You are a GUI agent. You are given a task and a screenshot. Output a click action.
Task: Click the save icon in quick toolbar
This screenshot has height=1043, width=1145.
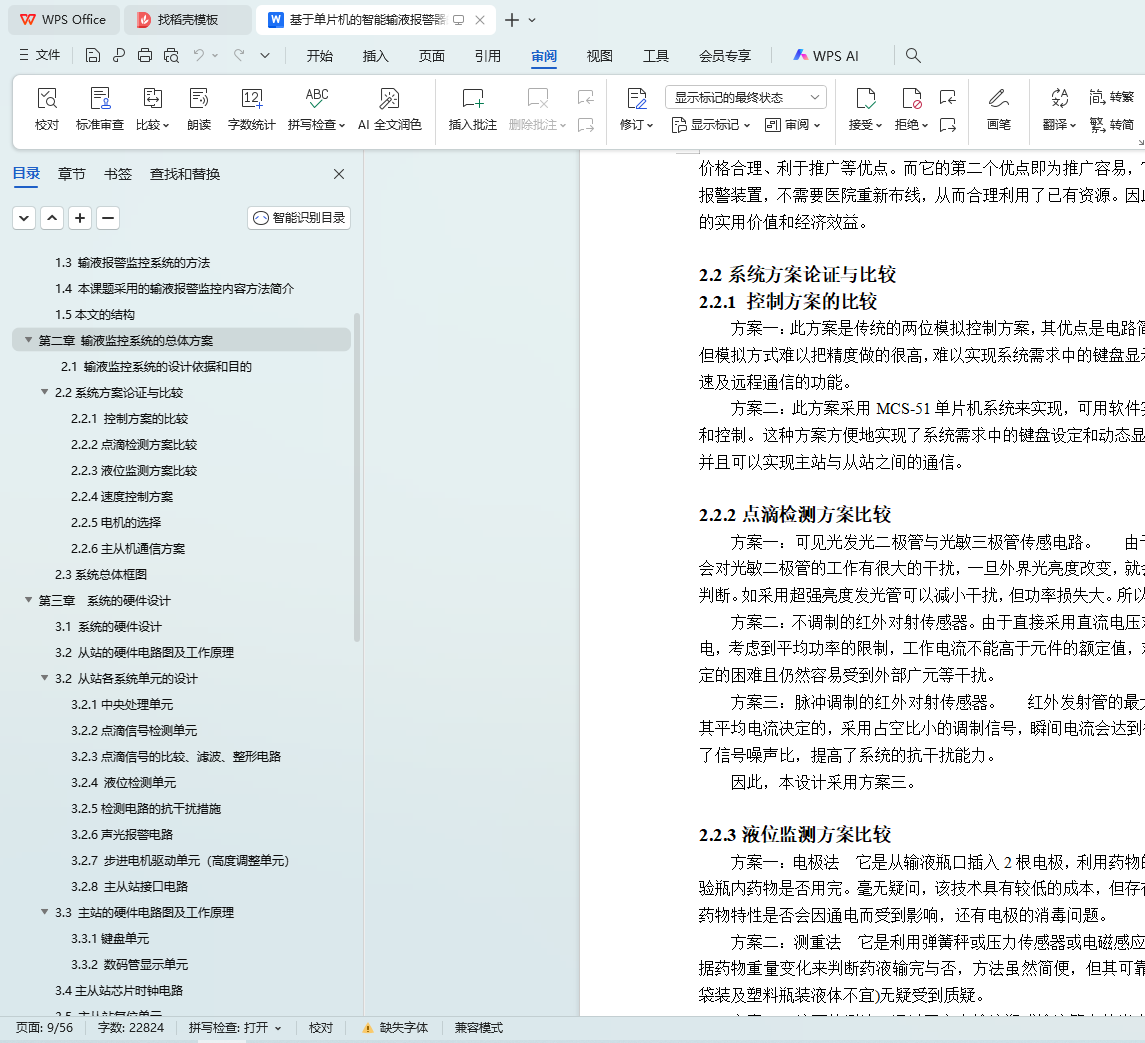coord(93,56)
